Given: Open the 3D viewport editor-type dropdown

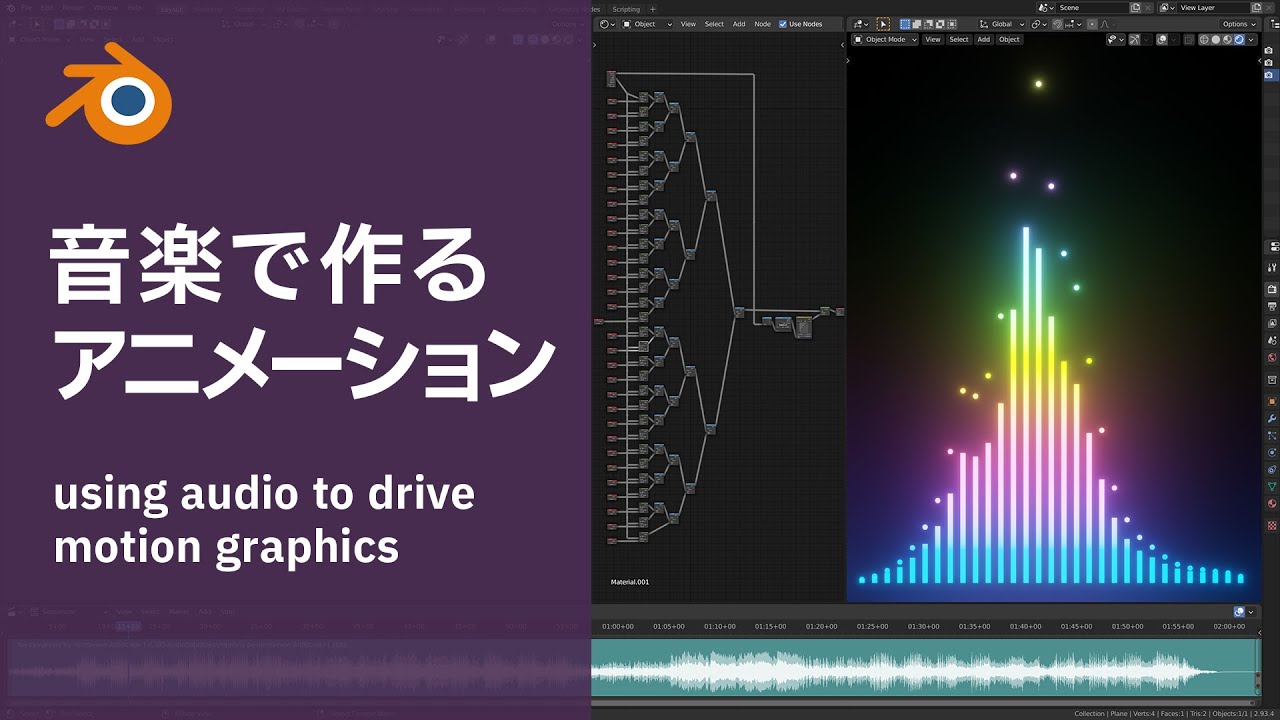Looking at the screenshot, I should click(x=861, y=24).
